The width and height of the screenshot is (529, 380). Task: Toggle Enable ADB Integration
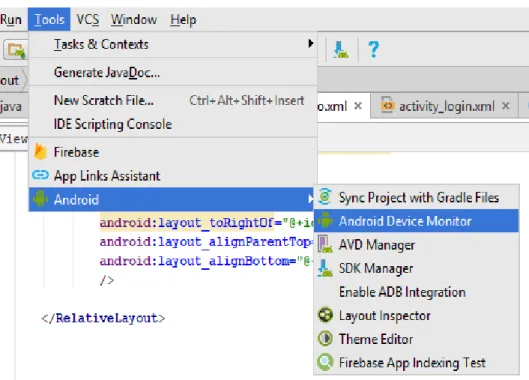(416, 292)
